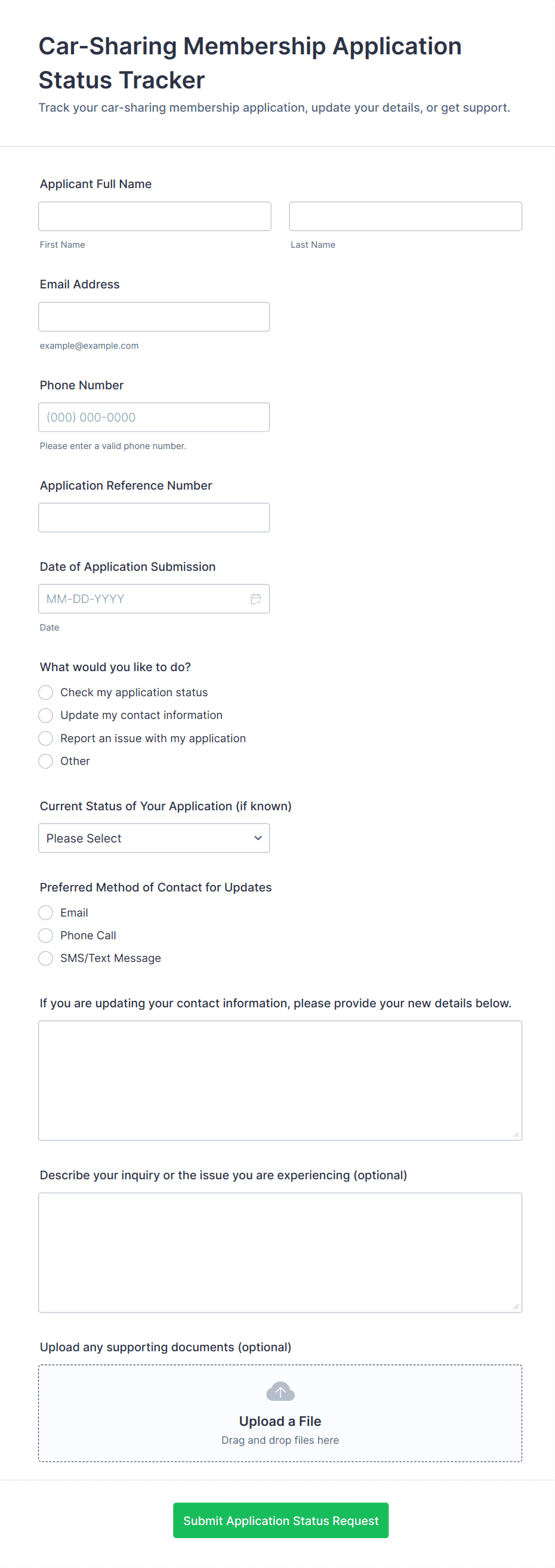Viewport: 555px width, 1568px height.
Task: Open the Current Status dropdown
Action: point(154,838)
